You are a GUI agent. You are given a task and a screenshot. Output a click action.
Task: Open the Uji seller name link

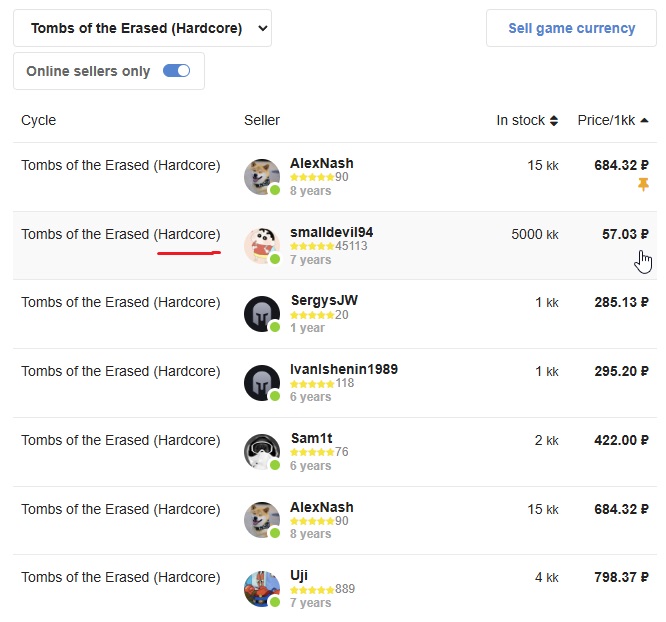pyautogui.click(x=299, y=575)
